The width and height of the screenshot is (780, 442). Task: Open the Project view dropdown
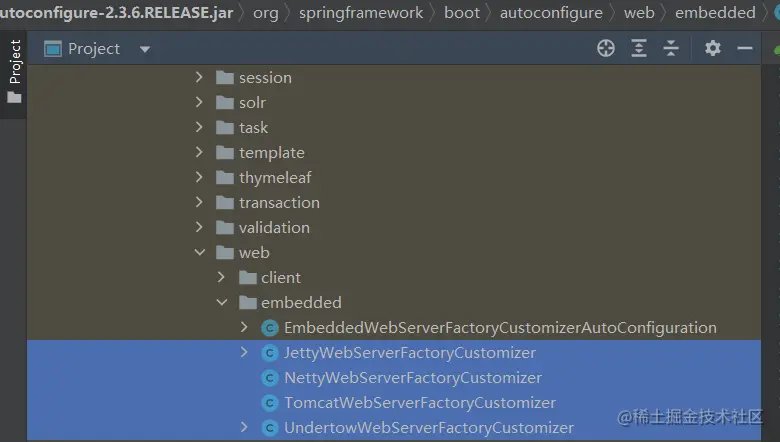145,49
